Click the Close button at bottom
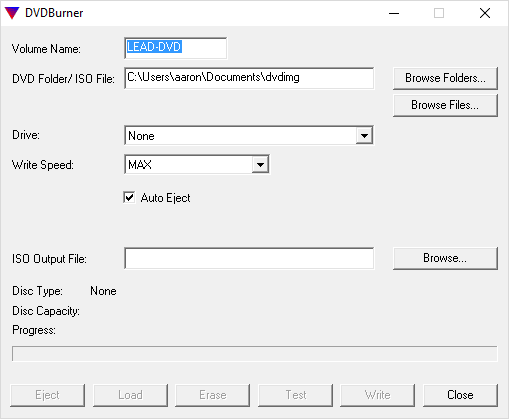The width and height of the screenshot is (509, 419). [460, 395]
